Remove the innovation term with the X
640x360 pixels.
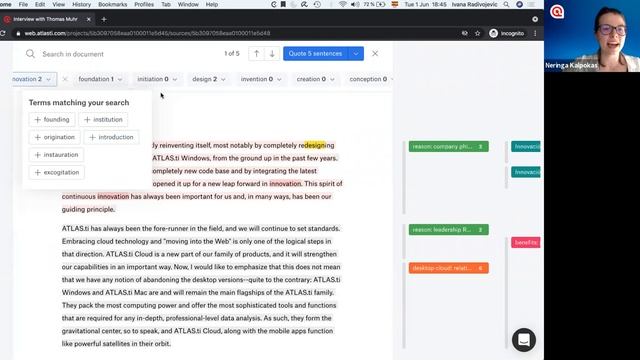[x=65, y=79]
